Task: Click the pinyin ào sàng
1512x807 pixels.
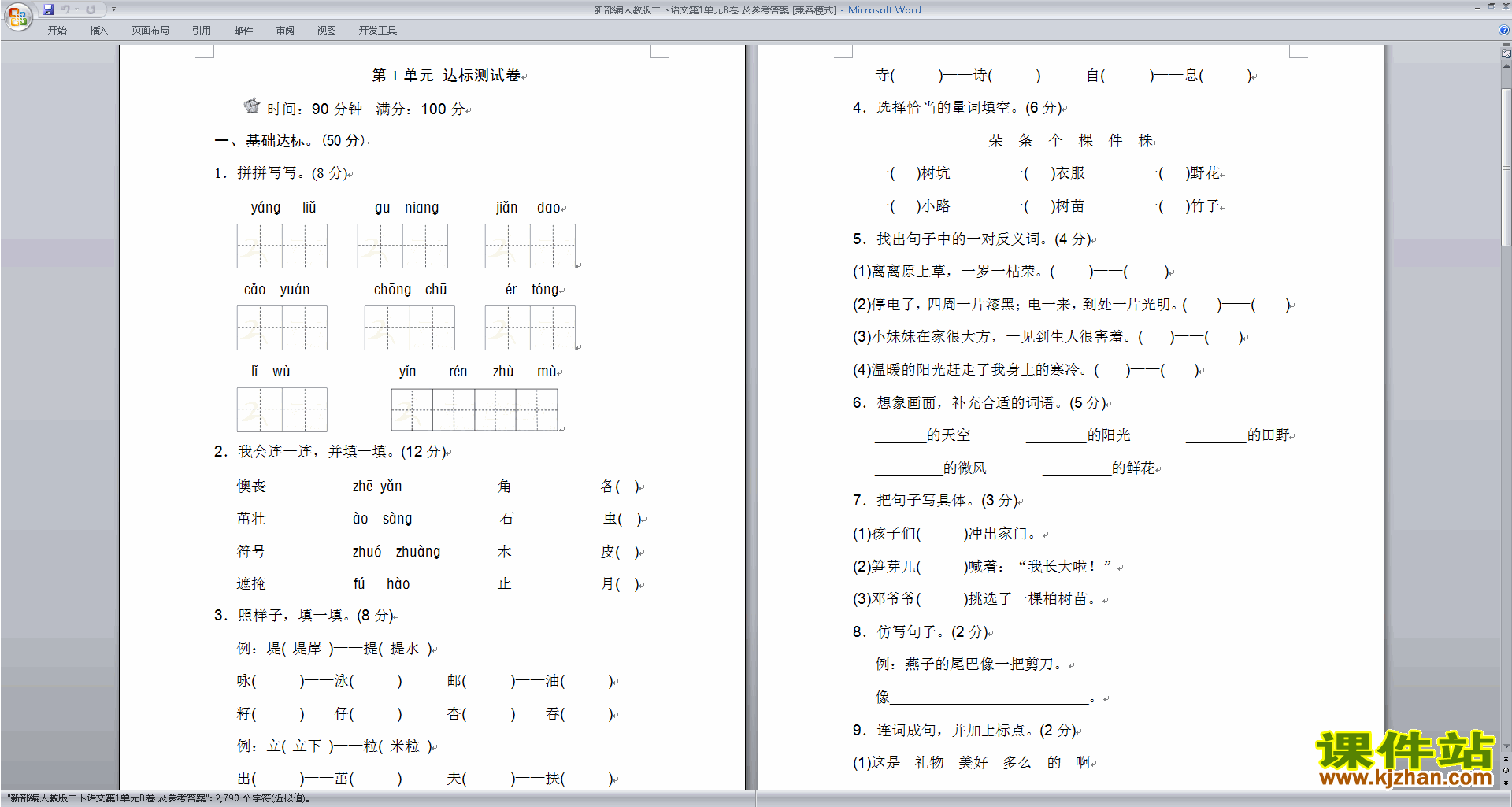Action: tap(382, 519)
